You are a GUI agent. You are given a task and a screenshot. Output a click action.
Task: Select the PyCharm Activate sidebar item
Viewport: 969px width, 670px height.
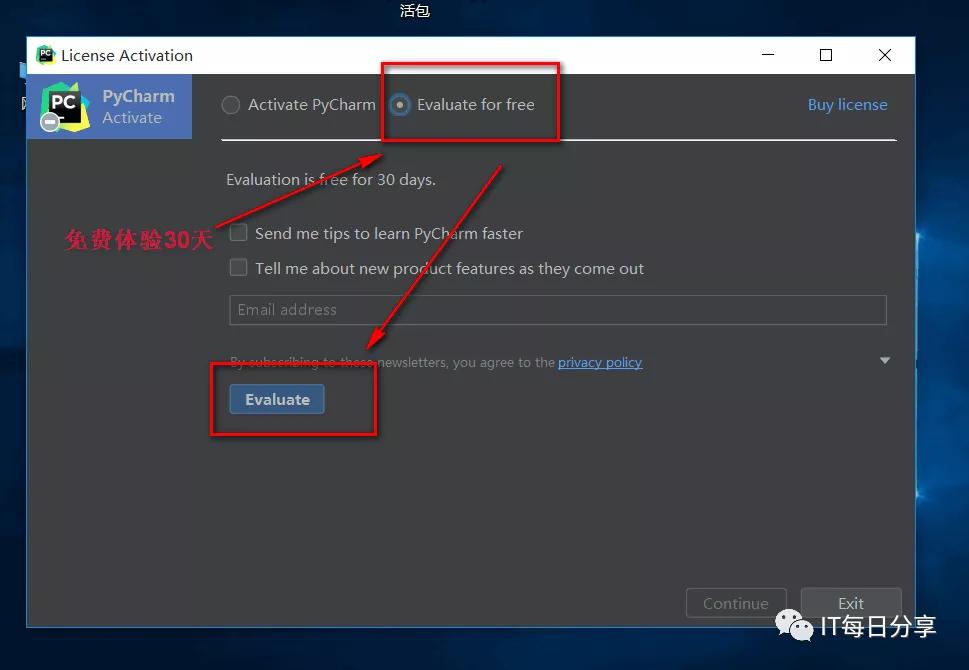(109, 106)
